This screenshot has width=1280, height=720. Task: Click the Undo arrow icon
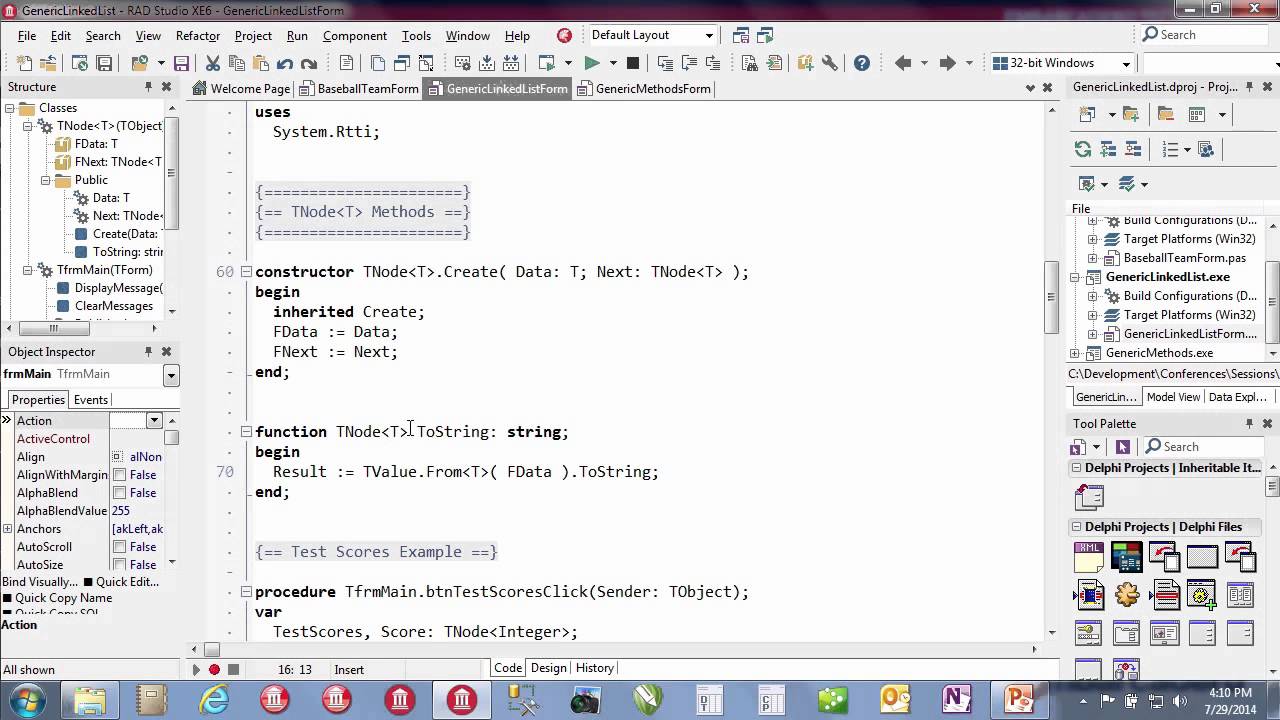point(285,63)
